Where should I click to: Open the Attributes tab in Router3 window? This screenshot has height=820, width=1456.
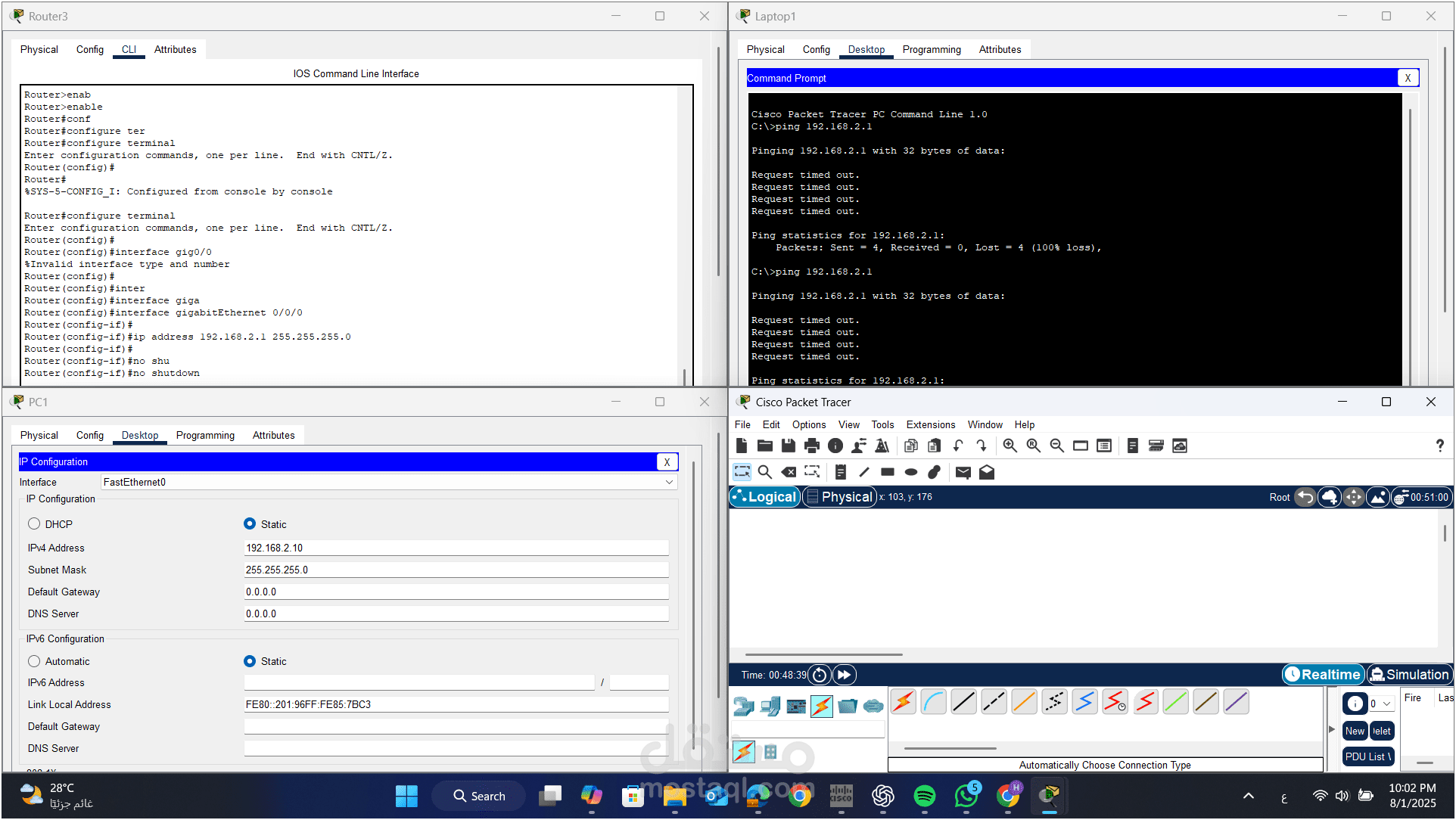175,49
